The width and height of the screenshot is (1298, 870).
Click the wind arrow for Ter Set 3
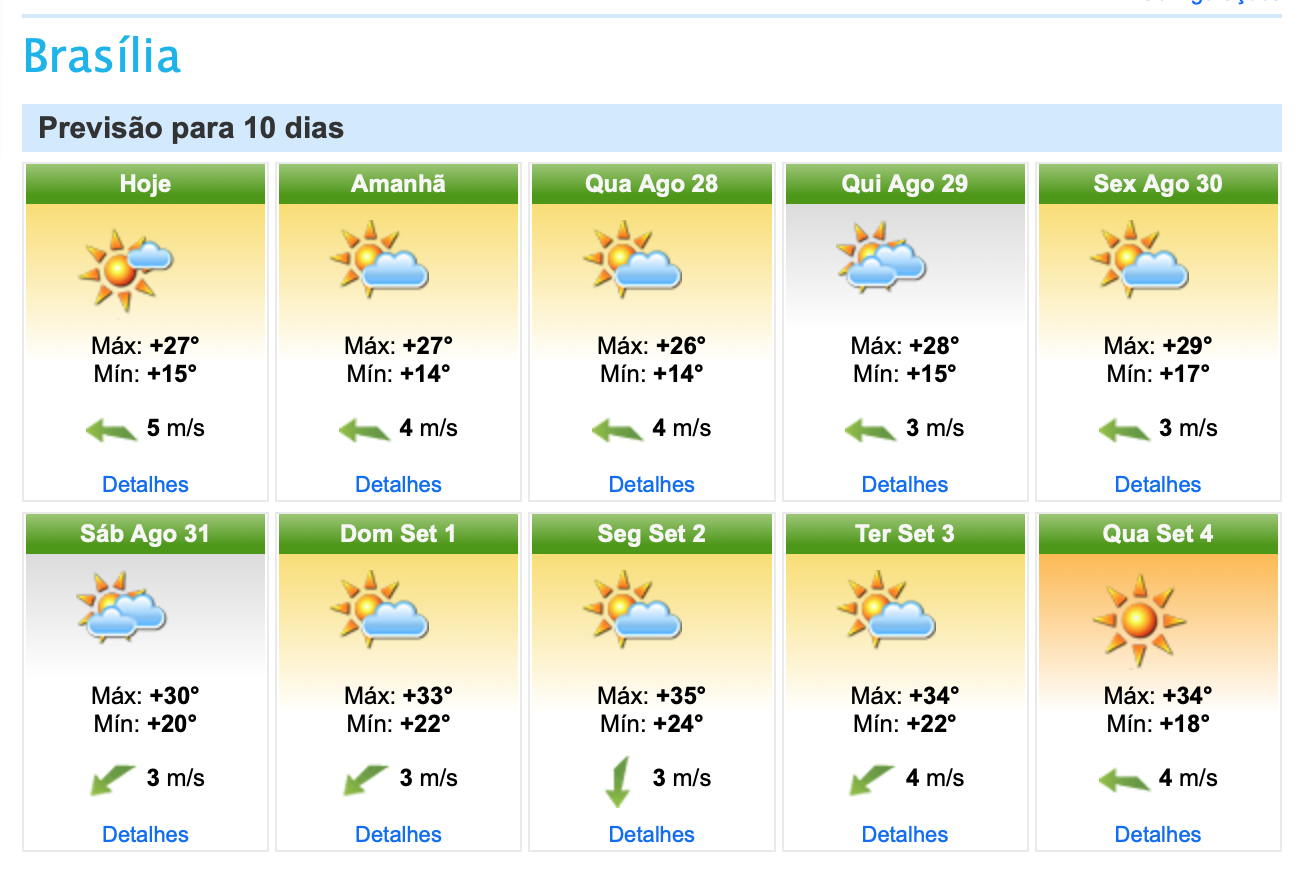pyautogui.click(x=871, y=779)
